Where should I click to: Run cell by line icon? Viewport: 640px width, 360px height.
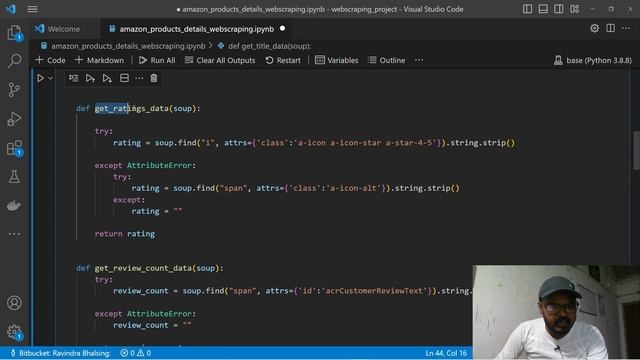[73, 78]
